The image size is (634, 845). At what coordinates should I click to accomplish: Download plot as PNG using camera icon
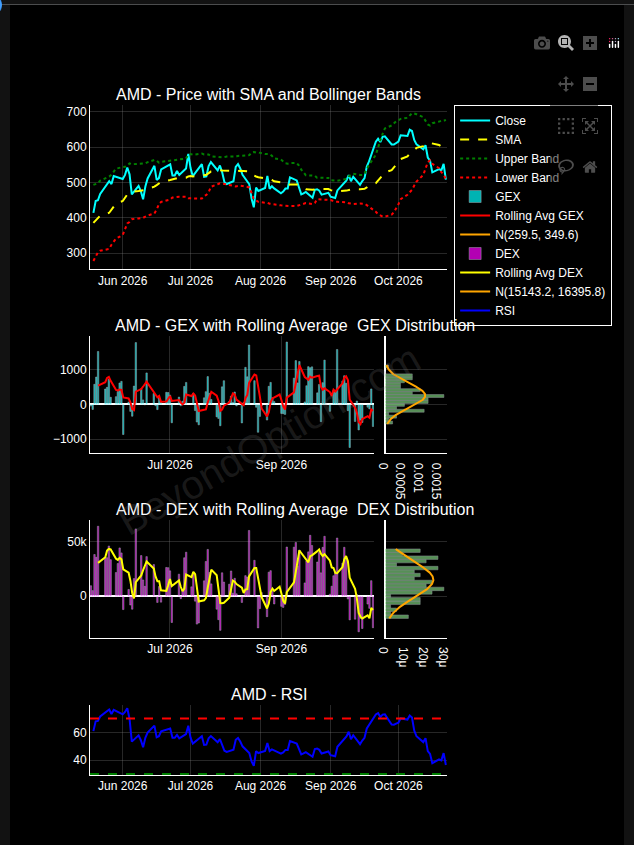(542, 43)
